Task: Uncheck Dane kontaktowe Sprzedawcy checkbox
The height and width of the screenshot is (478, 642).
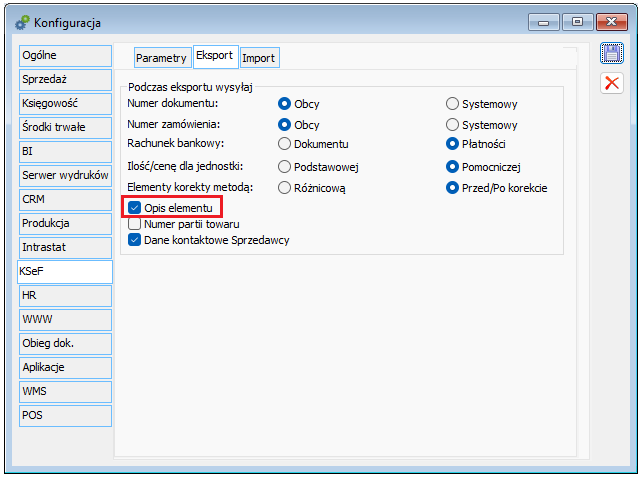Action: [x=135, y=239]
